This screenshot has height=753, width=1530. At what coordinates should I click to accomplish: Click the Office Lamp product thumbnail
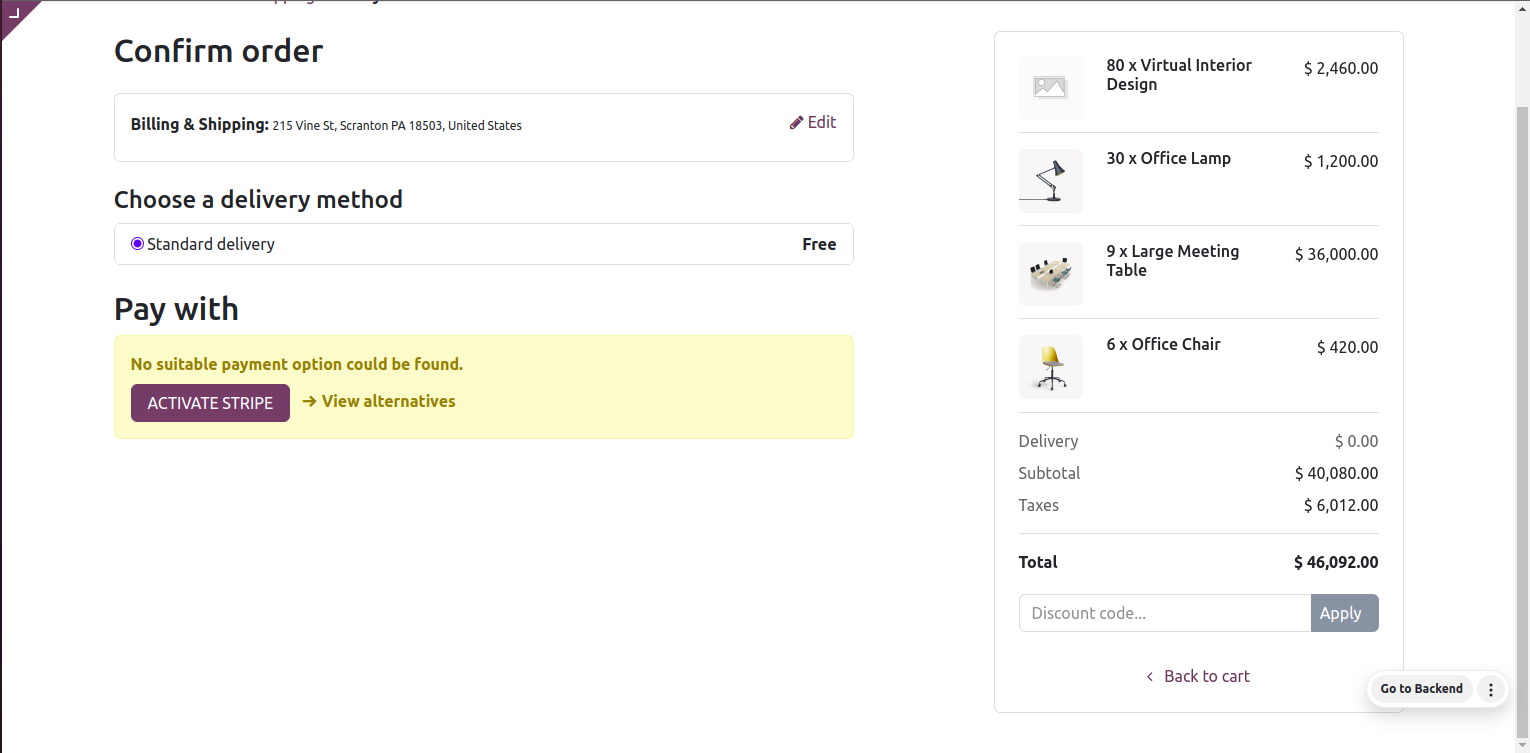[1050, 181]
